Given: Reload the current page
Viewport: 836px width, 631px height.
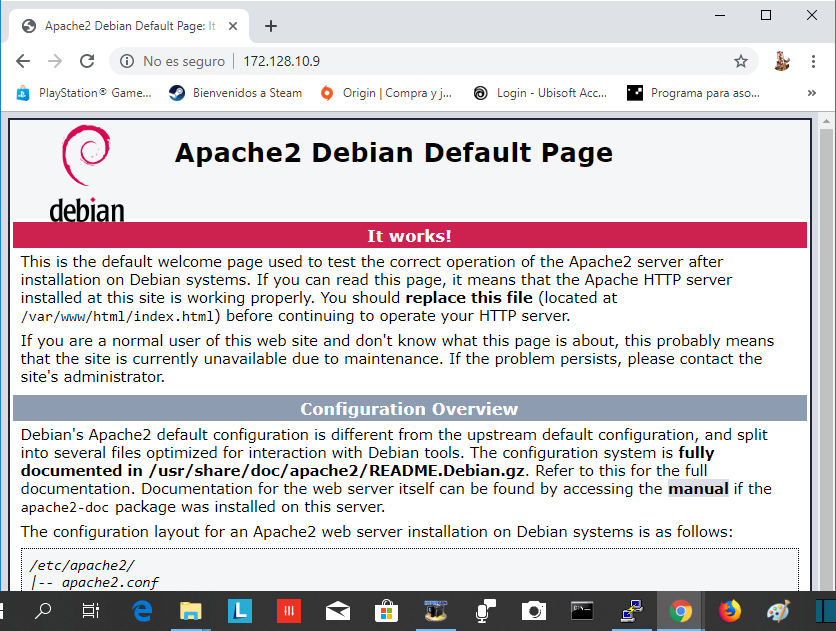Looking at the screenshot, I should [x=87, y=61].
